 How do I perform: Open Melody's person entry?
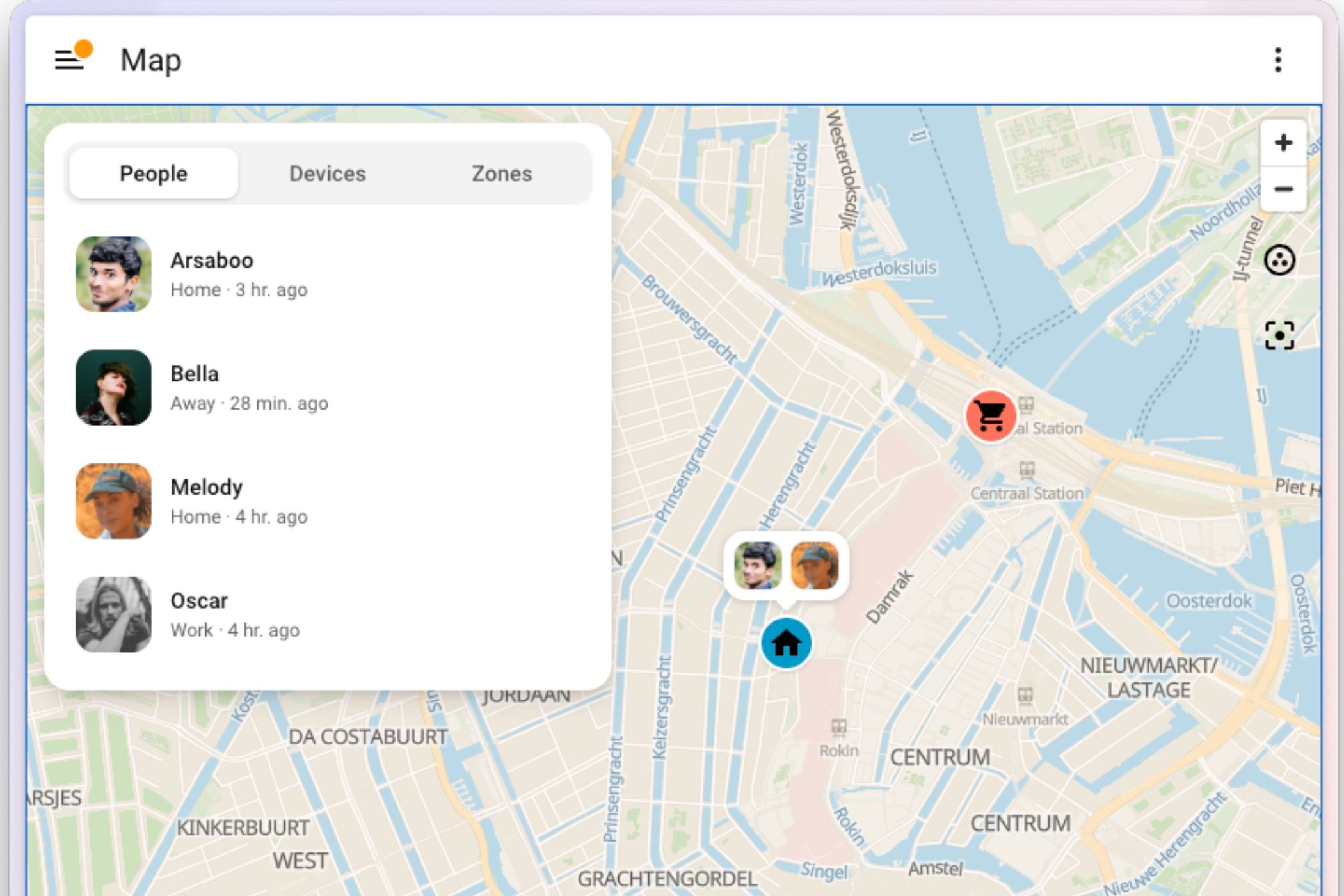click(x=328, y=501)
